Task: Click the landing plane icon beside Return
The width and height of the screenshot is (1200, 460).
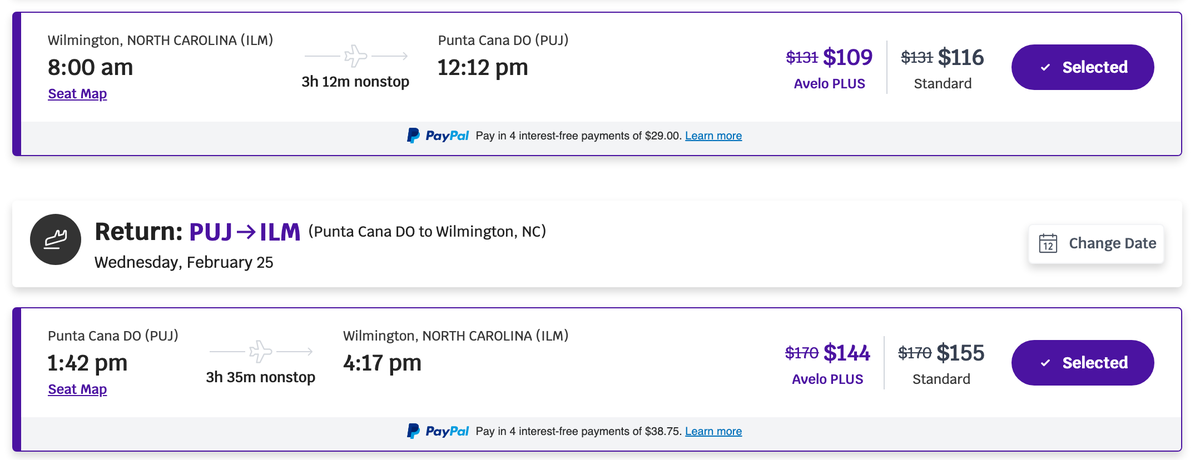Action: (x=55, y=241)
